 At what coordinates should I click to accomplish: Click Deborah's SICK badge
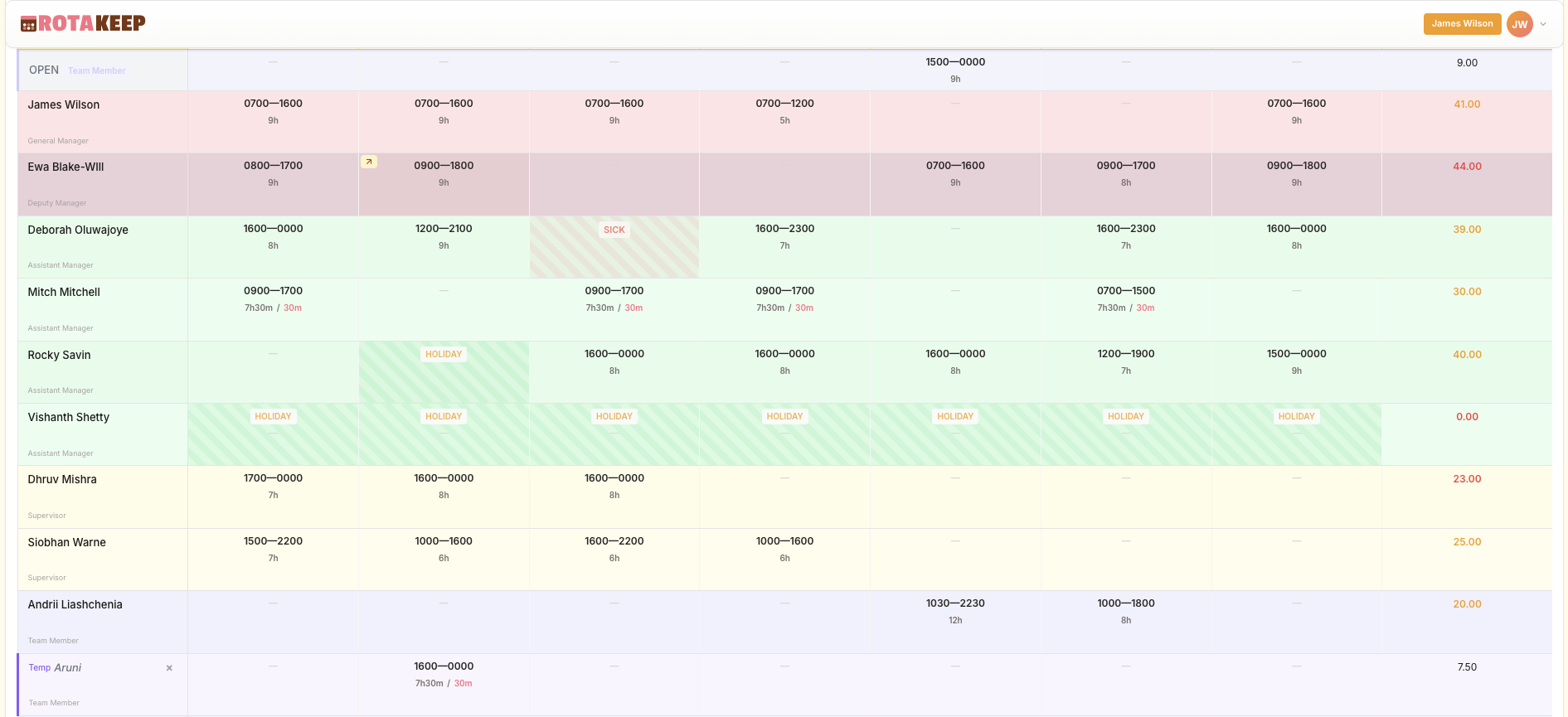[614, 230]
